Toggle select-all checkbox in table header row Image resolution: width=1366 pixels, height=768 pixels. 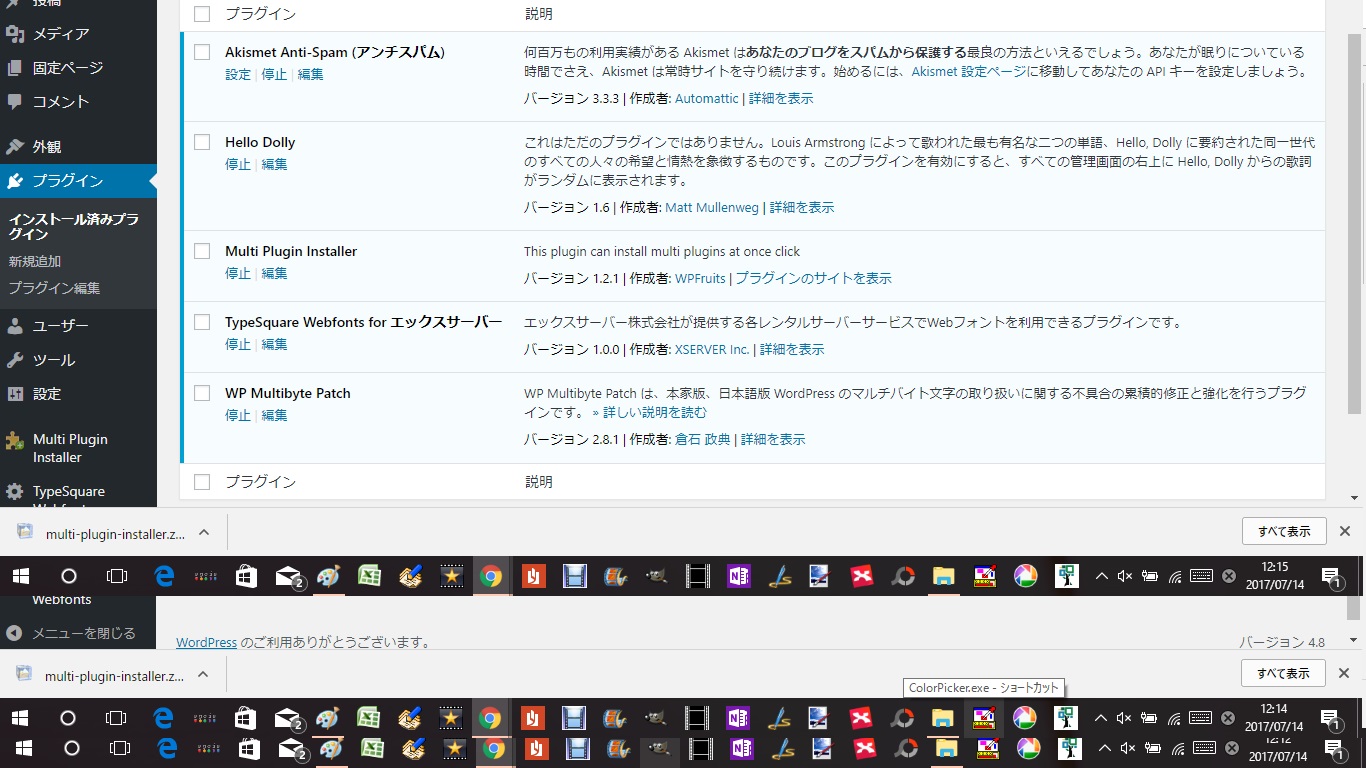coord(202,14)
